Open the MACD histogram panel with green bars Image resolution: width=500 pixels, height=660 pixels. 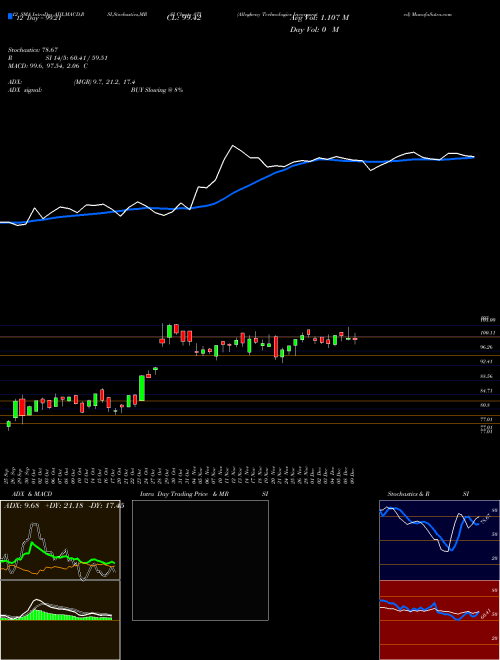(60, 620)
